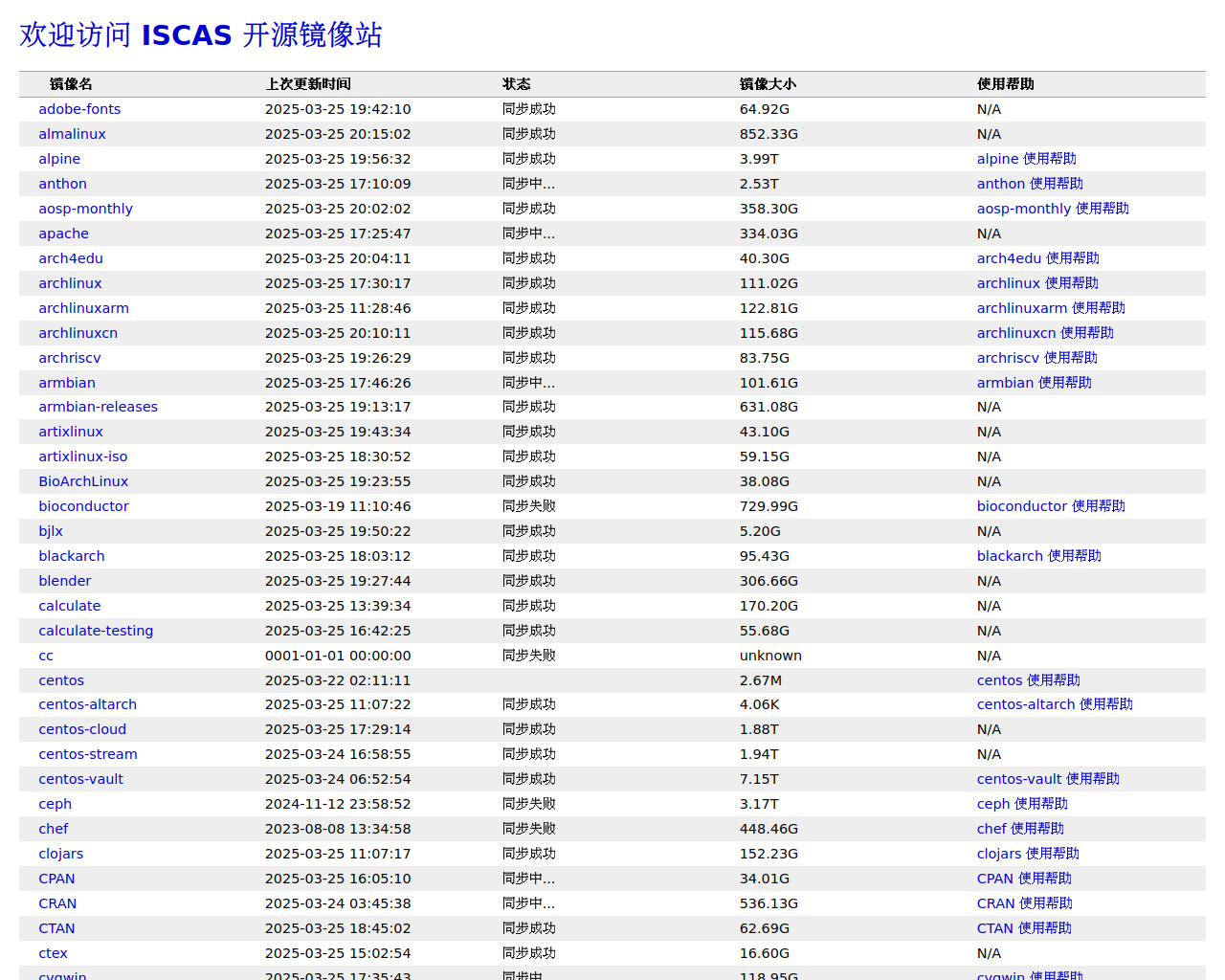Open the arch4edu mirror link
Image resolution: width=1225 pixels, height=980 pixels.
point(71,258)
